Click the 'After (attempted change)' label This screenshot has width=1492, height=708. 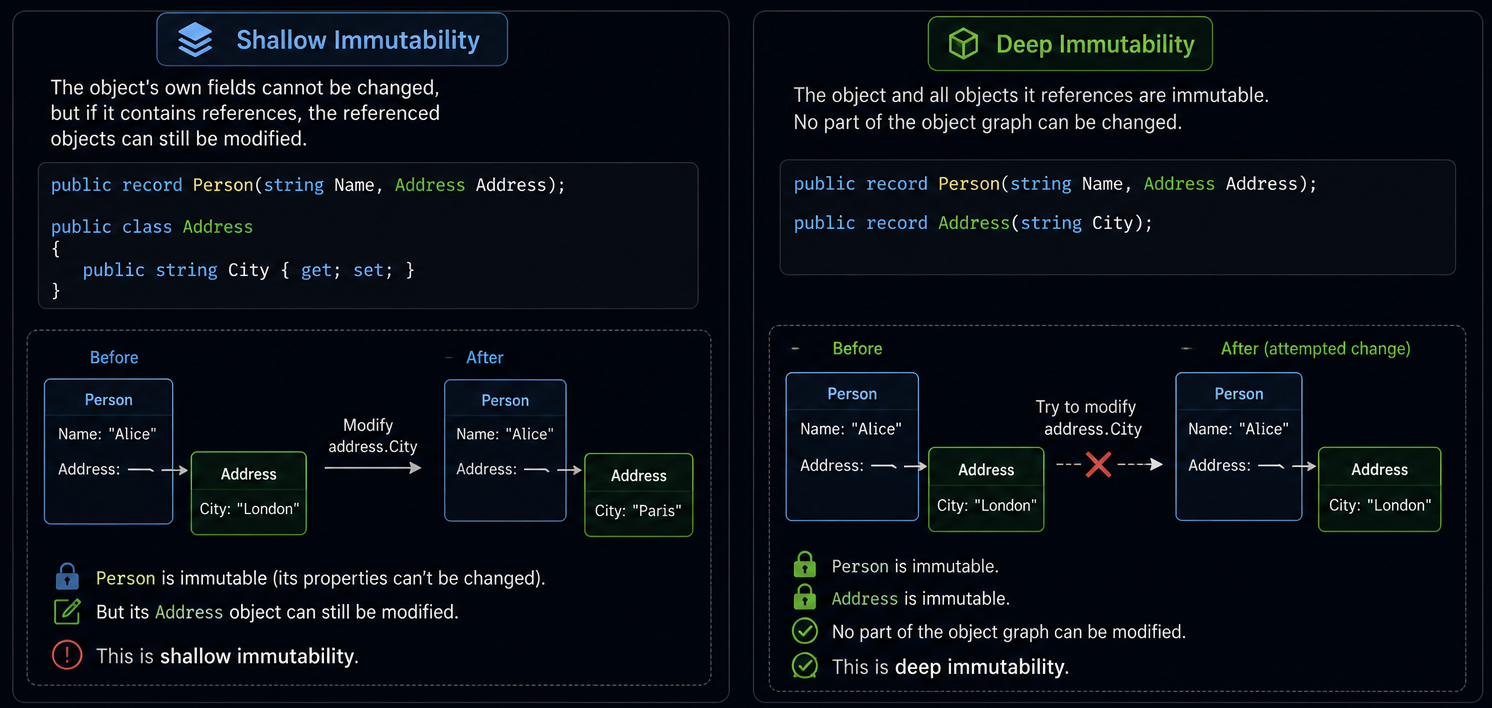tap(1315, 348)
